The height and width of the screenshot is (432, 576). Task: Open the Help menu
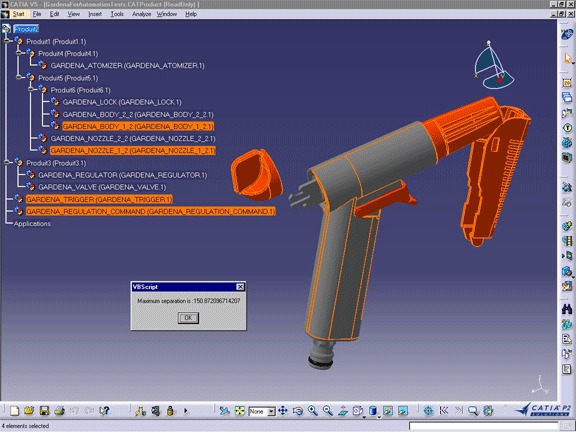(191, 14)
